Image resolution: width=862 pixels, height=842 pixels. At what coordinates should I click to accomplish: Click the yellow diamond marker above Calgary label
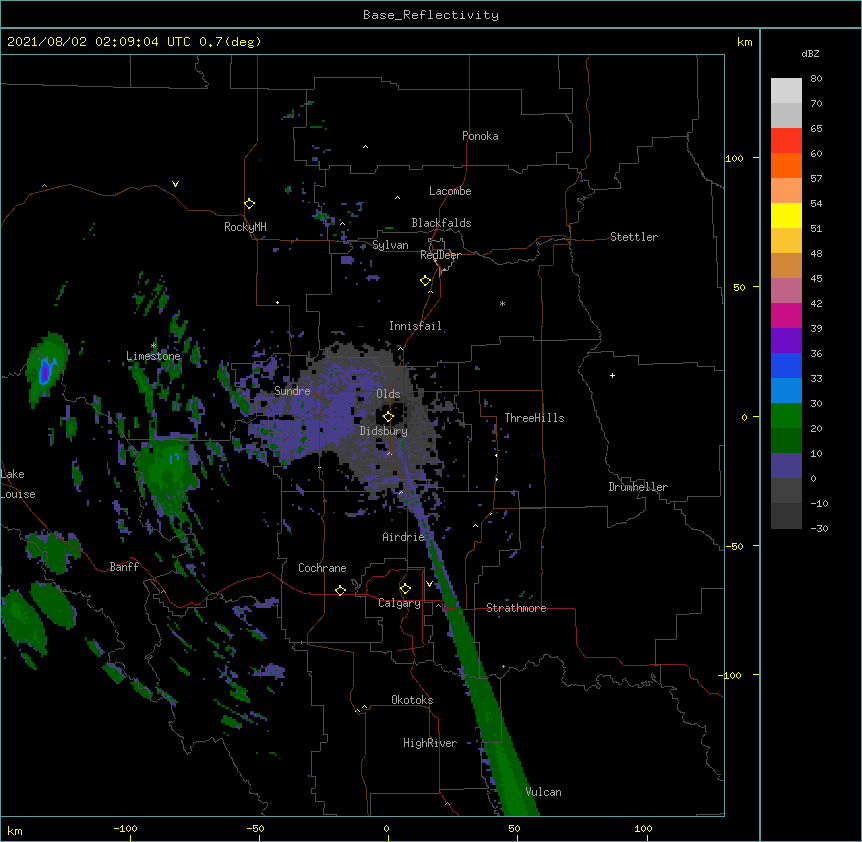point(405,589)
